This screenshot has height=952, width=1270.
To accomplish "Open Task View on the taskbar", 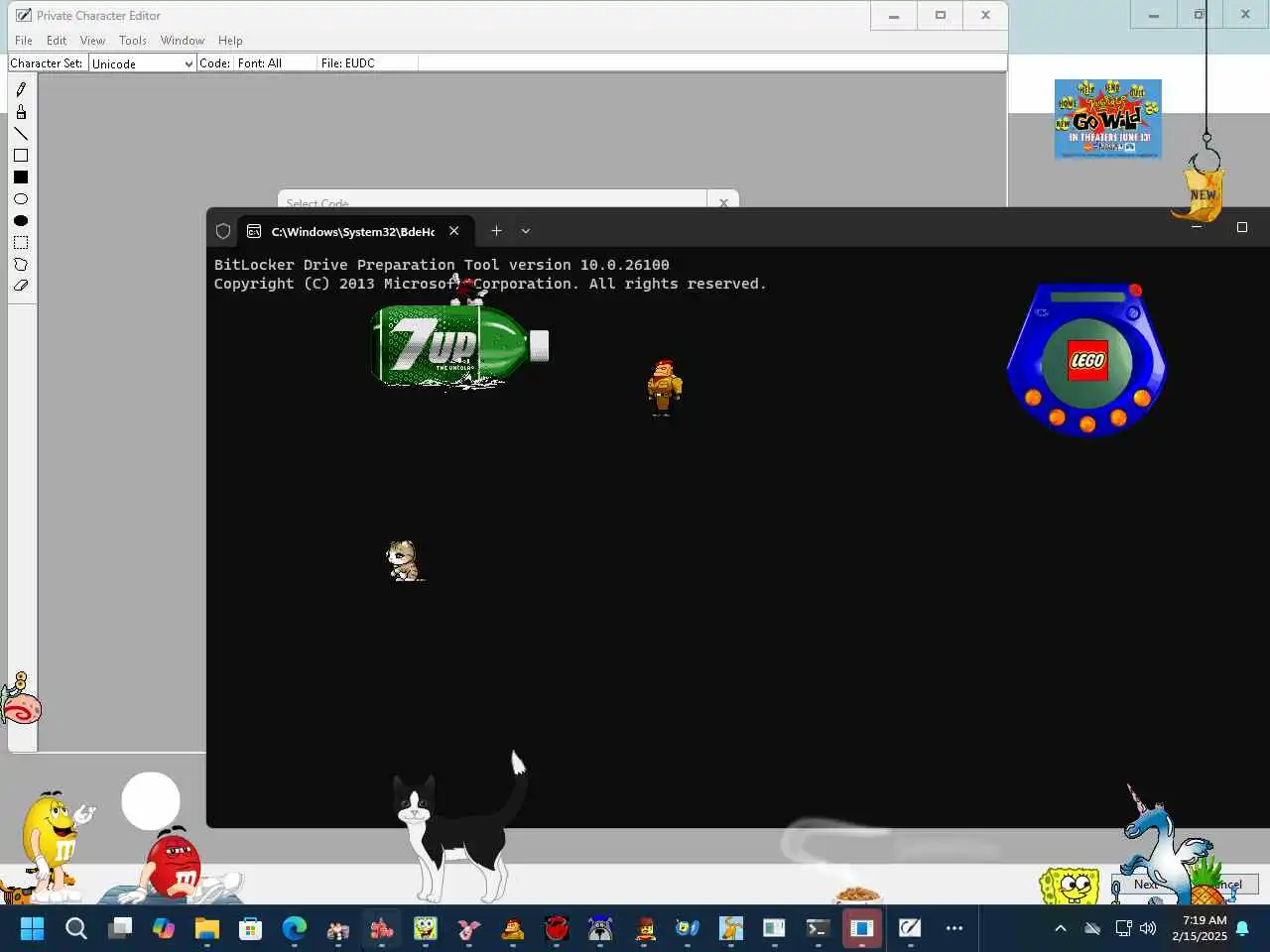I will tap(120, 928).
